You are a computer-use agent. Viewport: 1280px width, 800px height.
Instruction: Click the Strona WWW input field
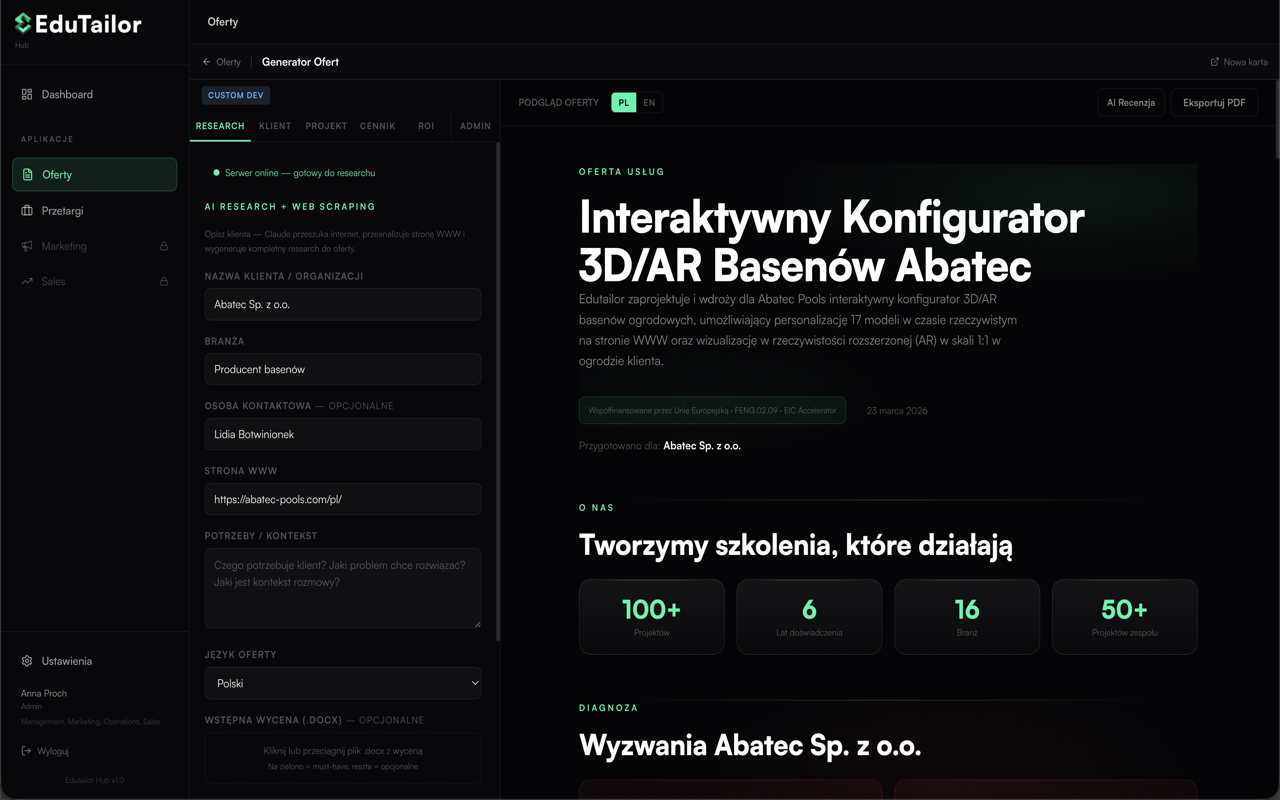click(x=343, y=499)
